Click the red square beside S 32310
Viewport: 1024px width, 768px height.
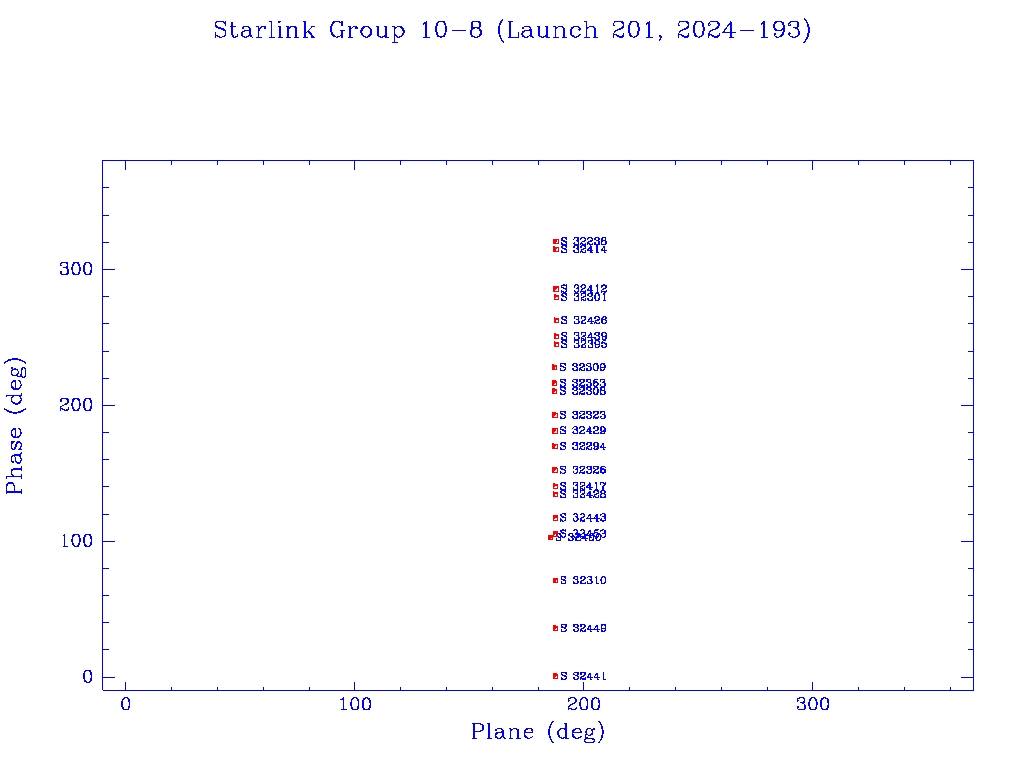coord(555,580)
